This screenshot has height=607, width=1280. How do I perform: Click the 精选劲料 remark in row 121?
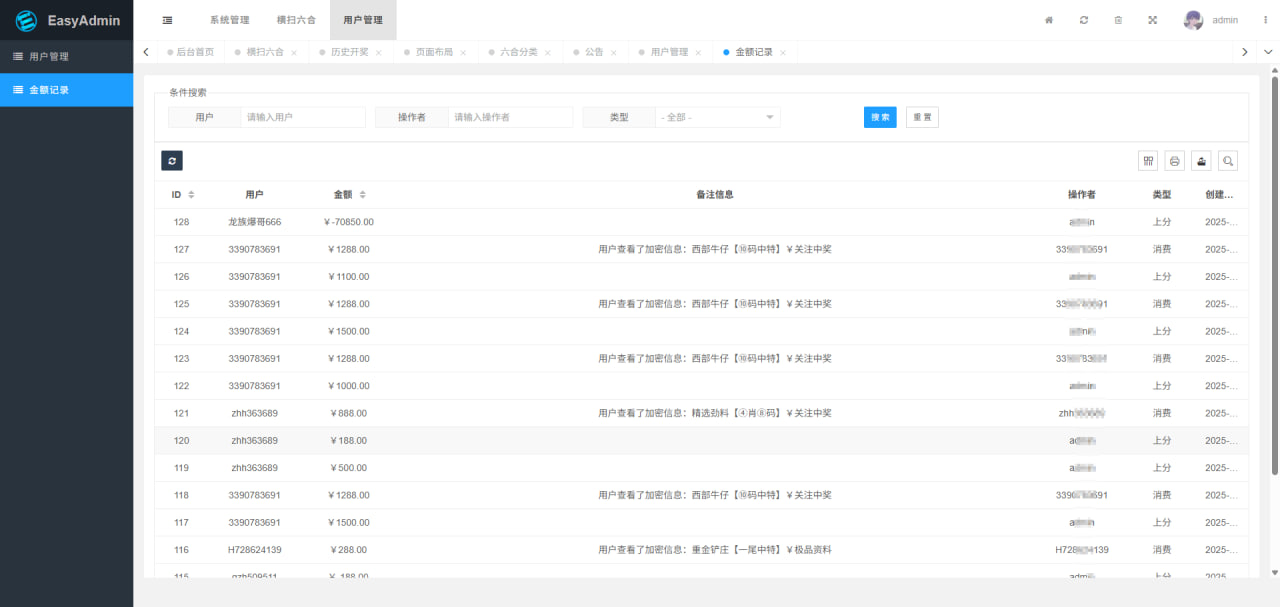[715, 413]
